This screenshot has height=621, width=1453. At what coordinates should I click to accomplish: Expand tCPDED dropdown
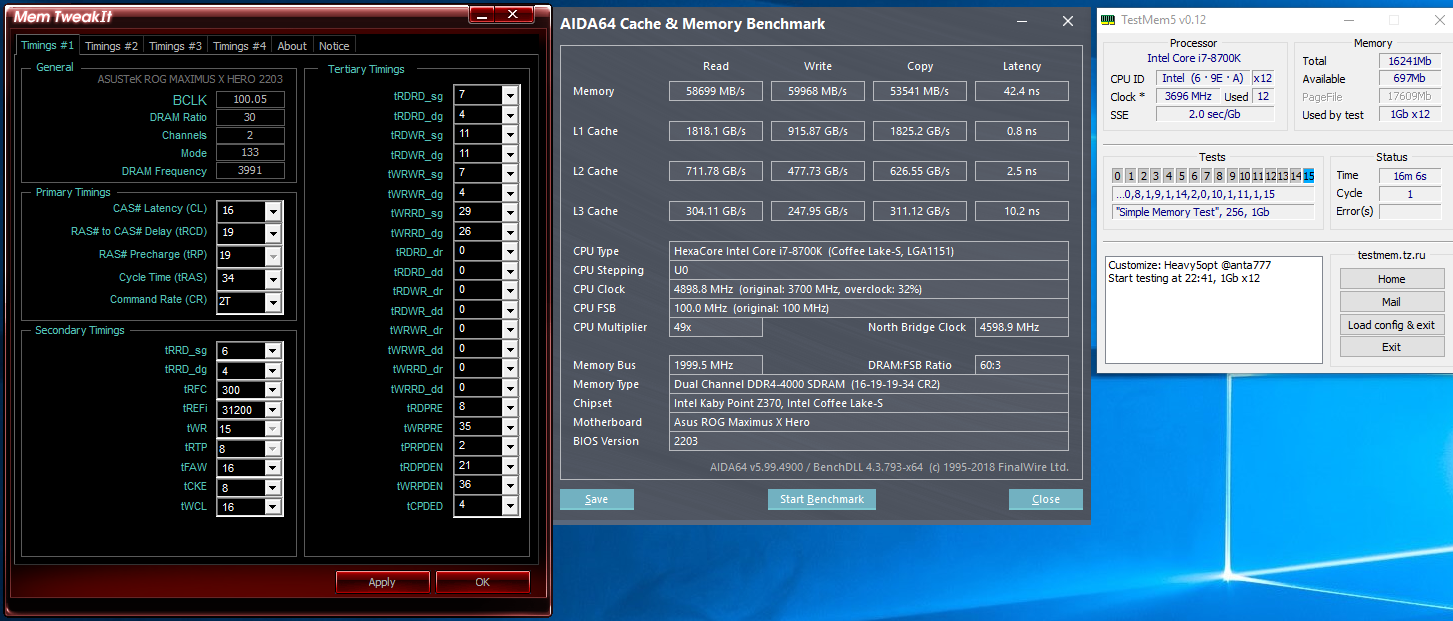(510, 505)
